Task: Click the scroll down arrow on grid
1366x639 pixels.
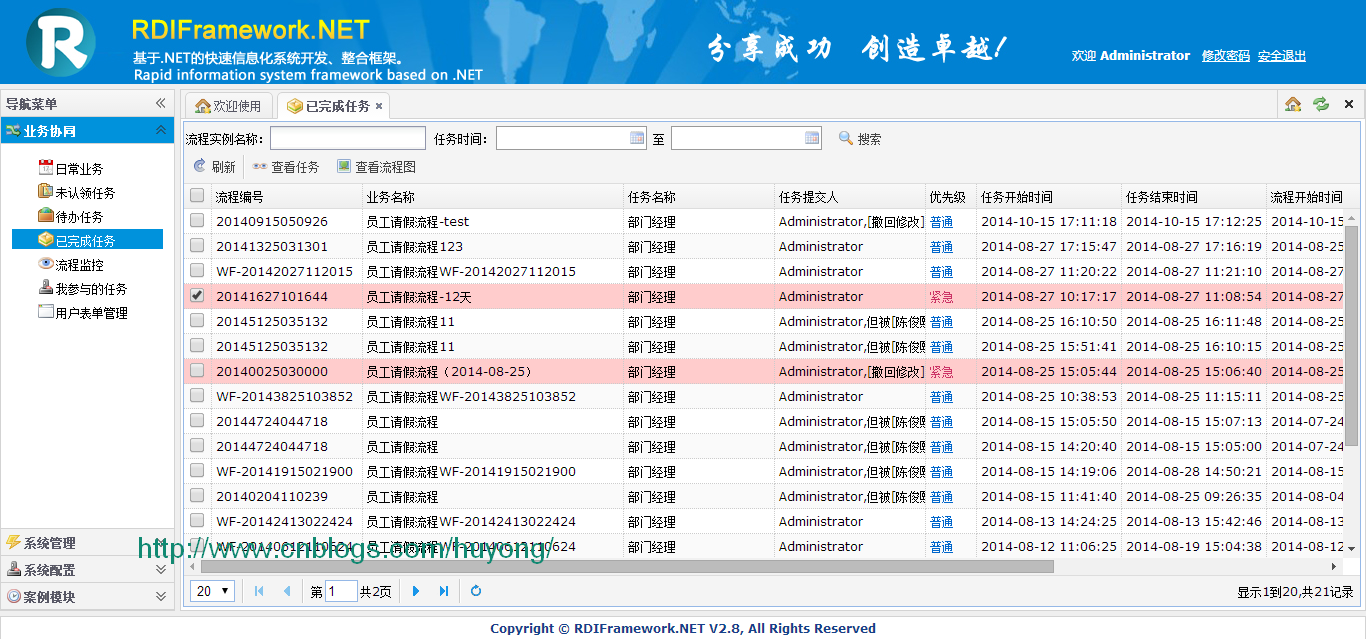Action: pyautogui.click(x=1351, y=548)
